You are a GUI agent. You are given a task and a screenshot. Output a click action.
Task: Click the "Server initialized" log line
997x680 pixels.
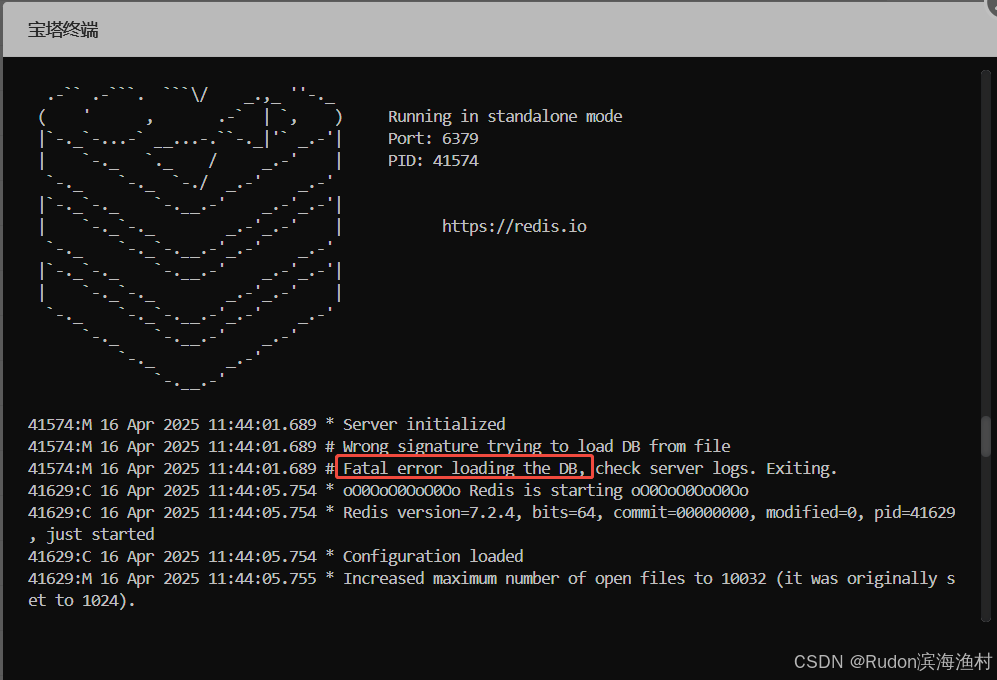click(x=267, y=424)
